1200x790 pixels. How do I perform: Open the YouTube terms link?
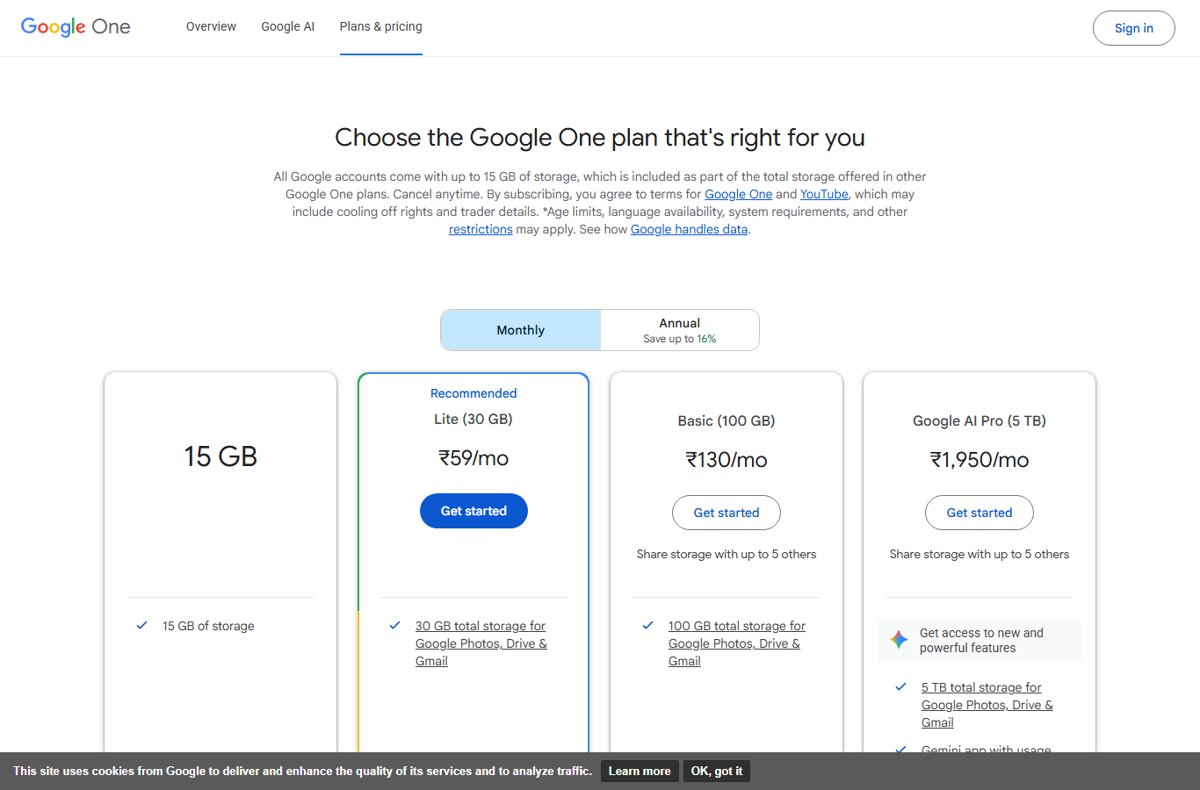(x=825, y=194)
